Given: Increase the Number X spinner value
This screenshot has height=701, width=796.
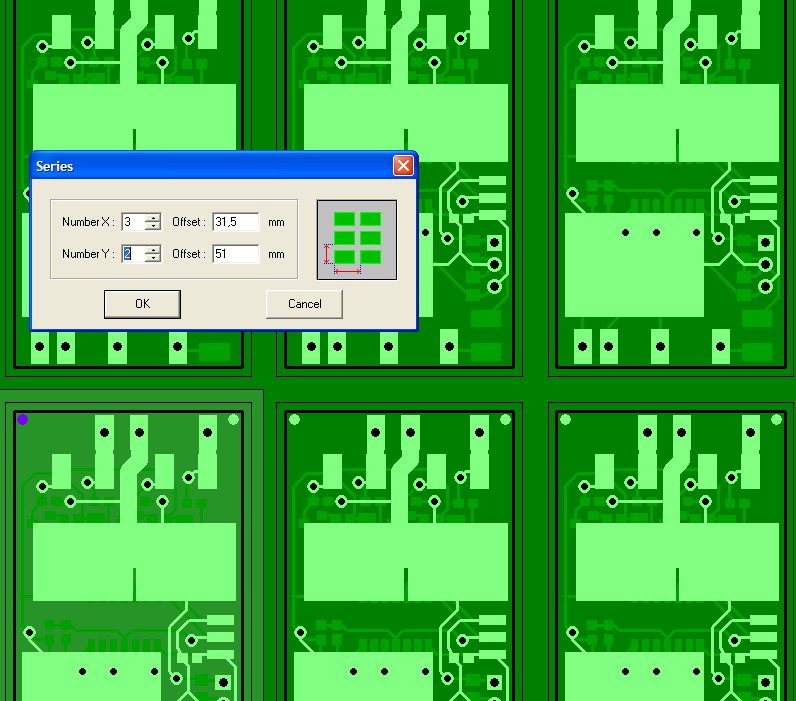Looking at the screenshot, I should click(153, 218).
